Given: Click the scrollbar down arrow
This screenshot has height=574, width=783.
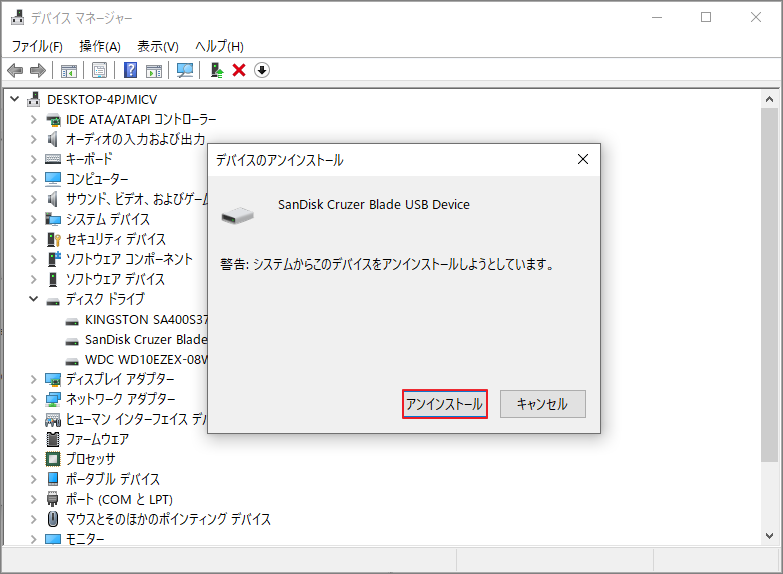Looking at the screenshot, I should point(769,536).
